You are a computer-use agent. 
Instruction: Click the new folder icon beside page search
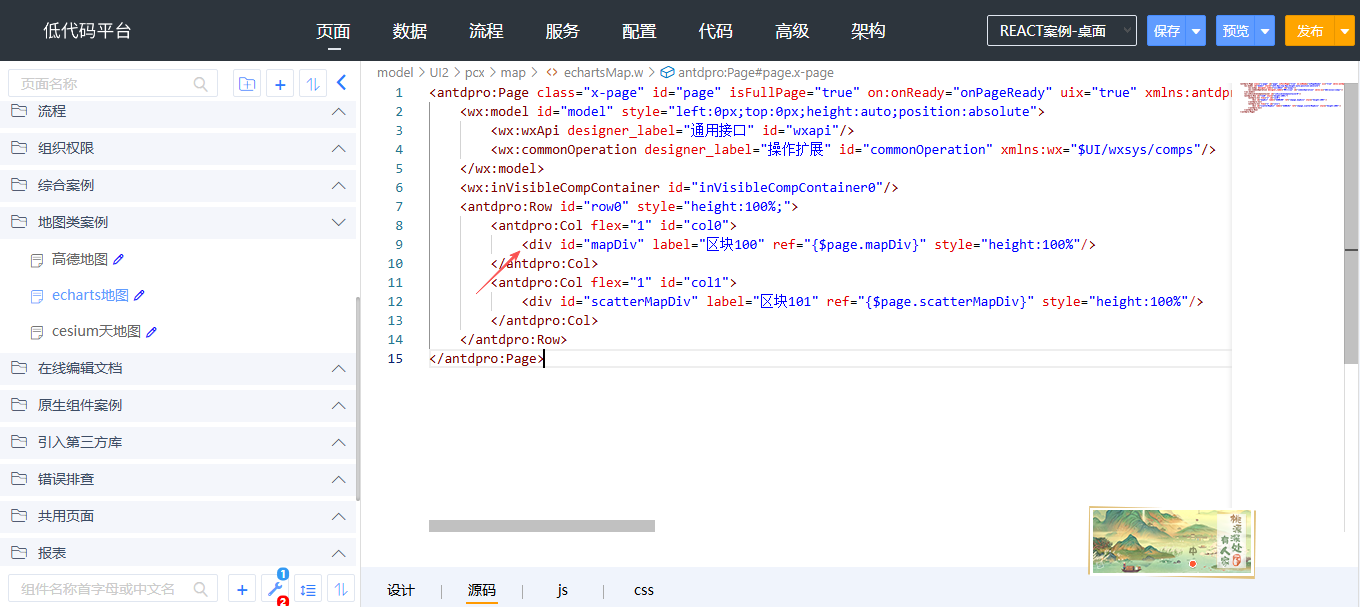246,84
